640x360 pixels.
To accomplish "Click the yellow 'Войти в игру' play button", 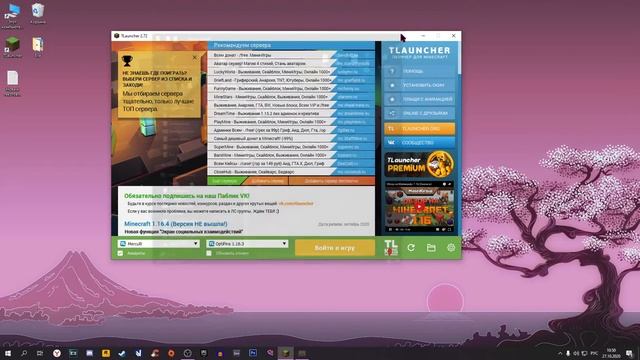I will tap(335, 247).
